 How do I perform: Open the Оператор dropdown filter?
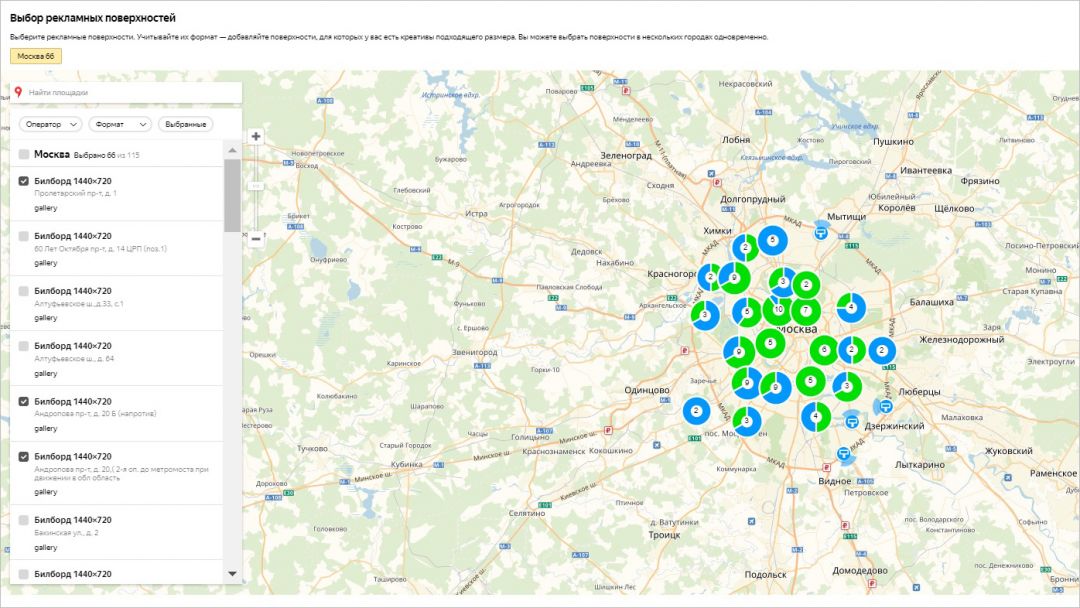[51, 124]
